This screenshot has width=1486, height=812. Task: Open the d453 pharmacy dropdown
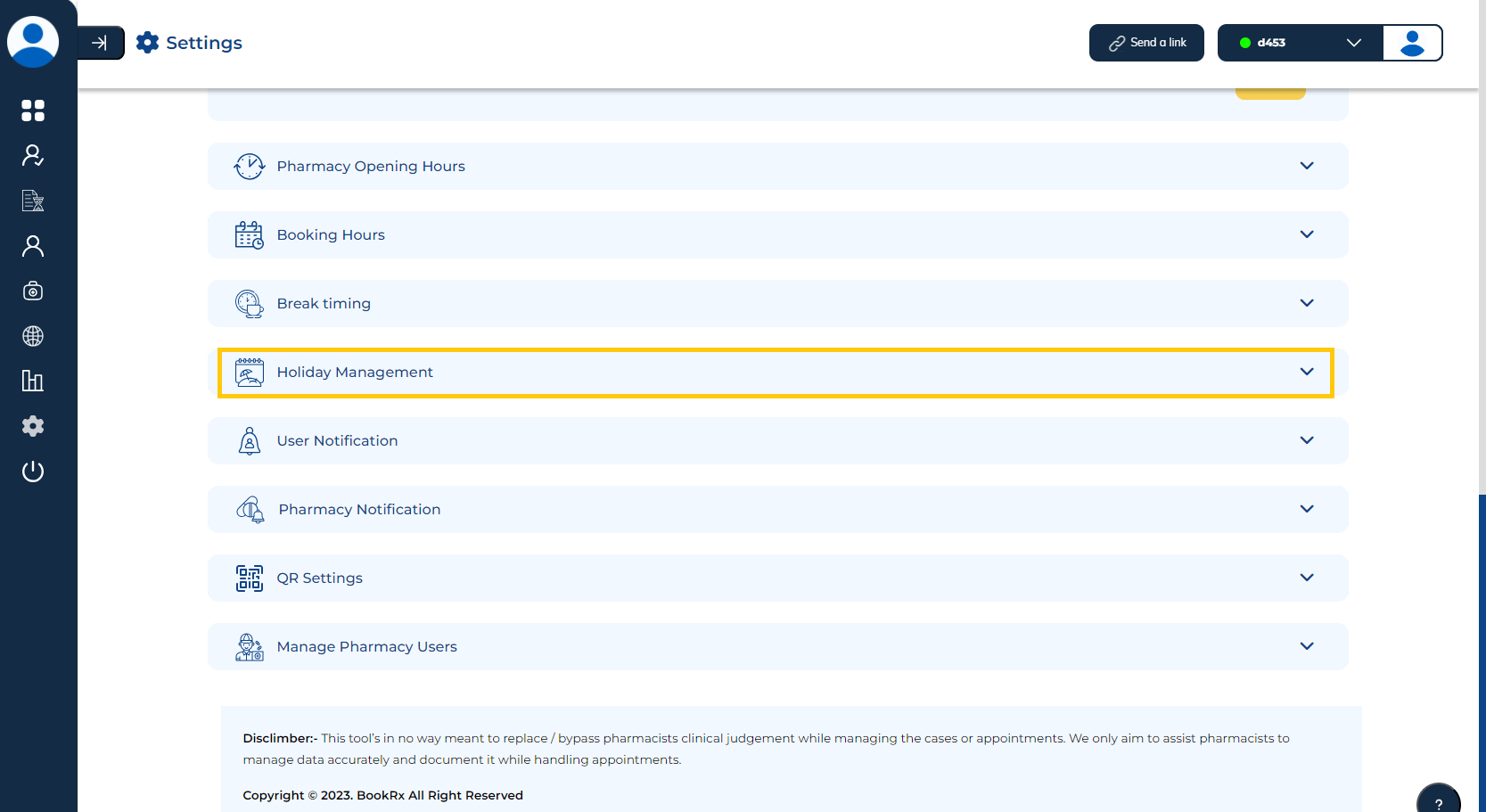coord(1300,43)
